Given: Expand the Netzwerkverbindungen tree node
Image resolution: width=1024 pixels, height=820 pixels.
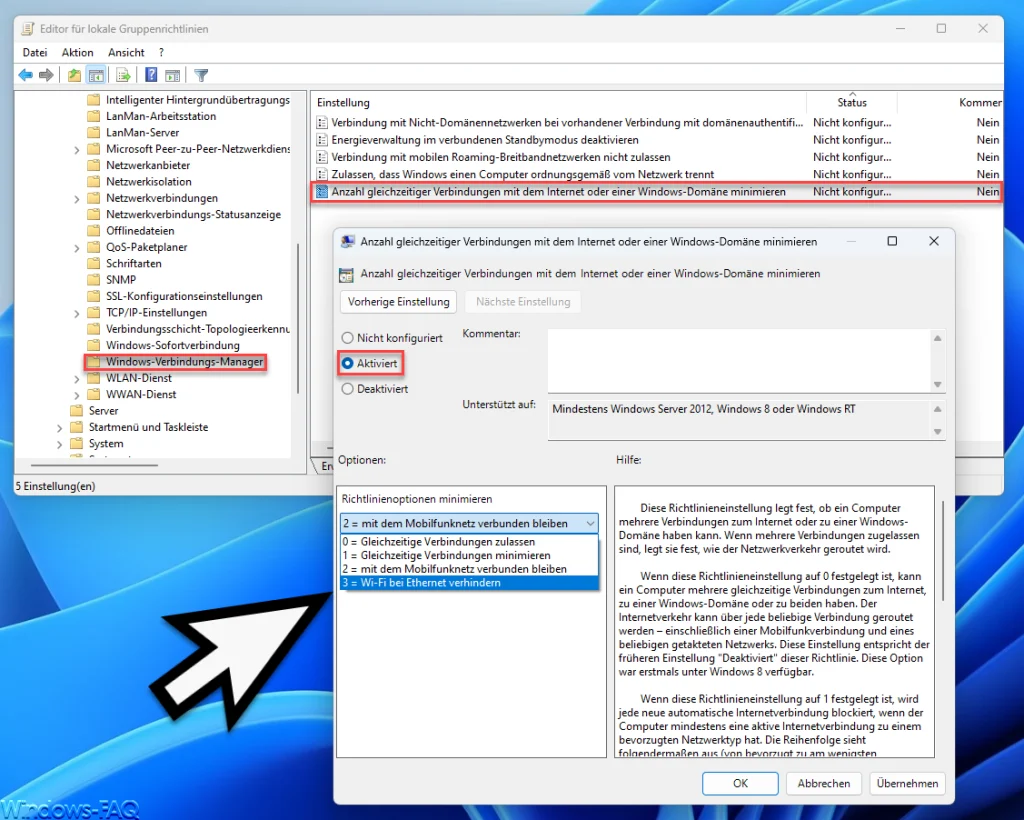Looking at the screenshot, I should [77, 198].
